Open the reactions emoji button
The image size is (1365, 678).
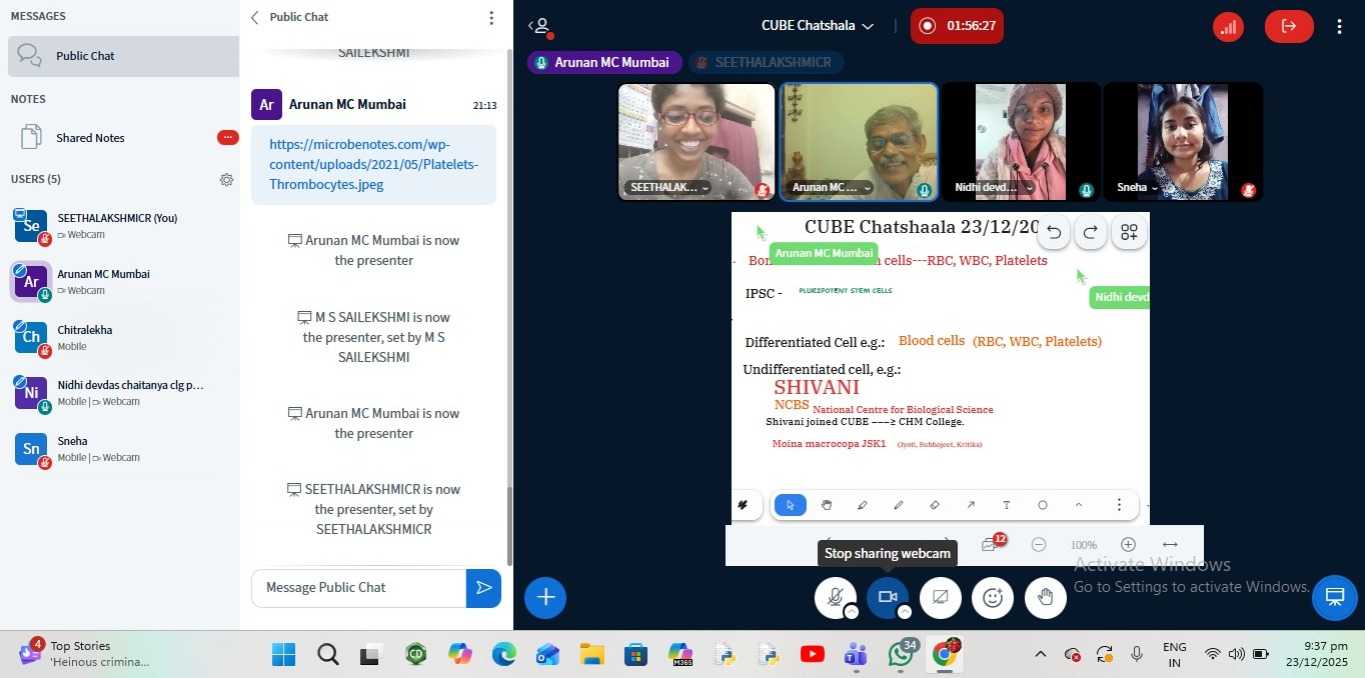(992, 597)
